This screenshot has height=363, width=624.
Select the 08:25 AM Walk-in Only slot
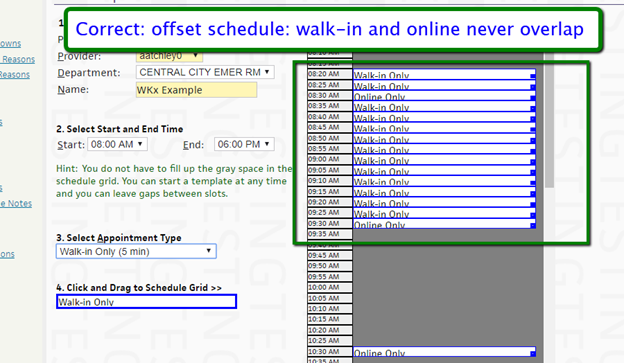click(444, 85)
